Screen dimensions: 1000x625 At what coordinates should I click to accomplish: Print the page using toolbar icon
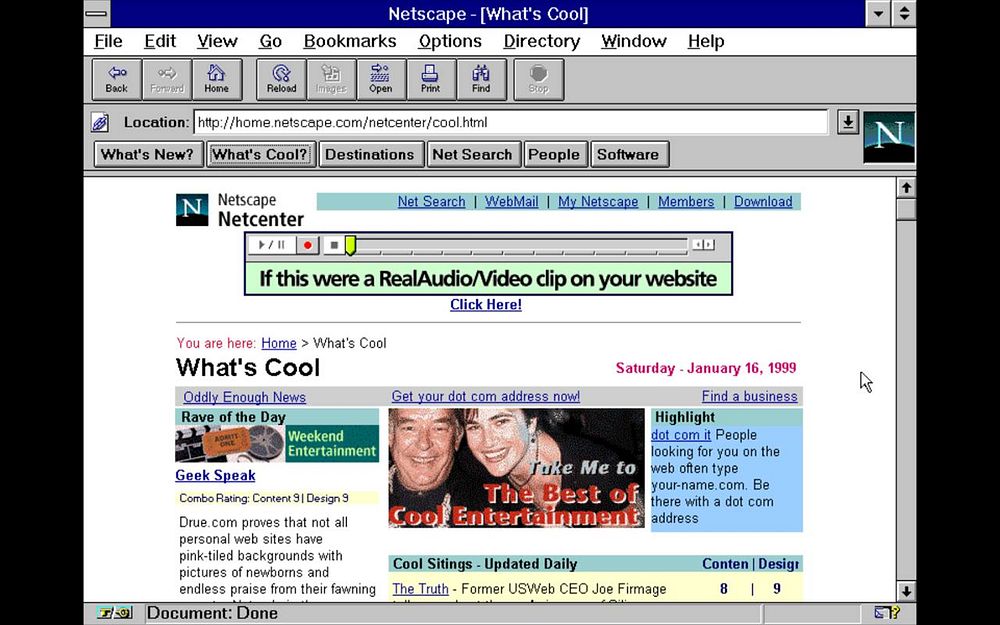(430, 80)
